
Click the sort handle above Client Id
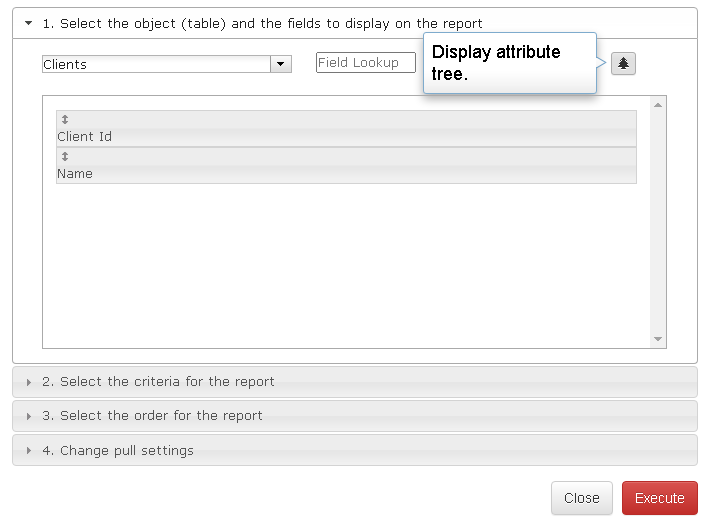[x=65, y=120]
